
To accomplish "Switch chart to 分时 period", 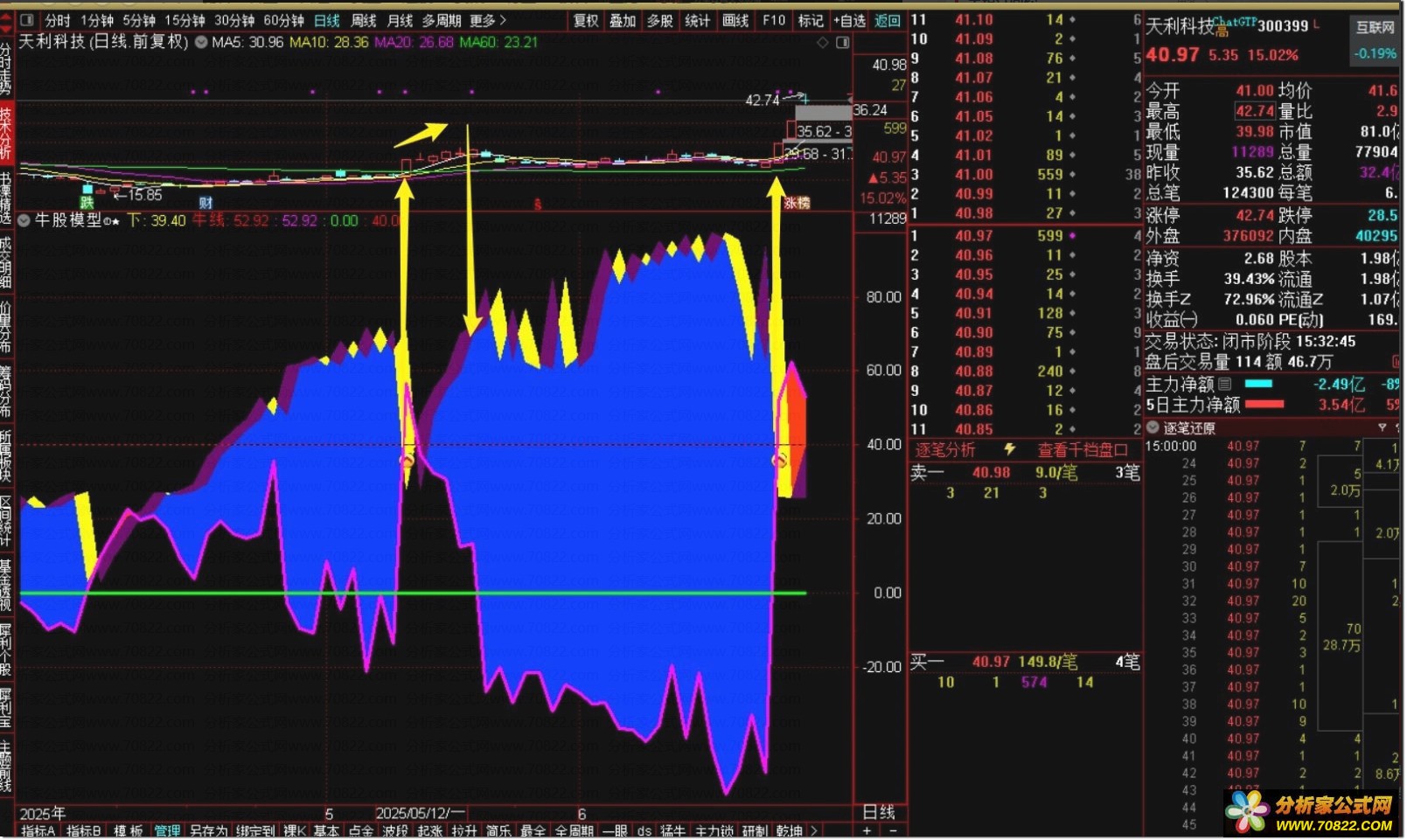I will pyautogui.click(x=58, y=20).
